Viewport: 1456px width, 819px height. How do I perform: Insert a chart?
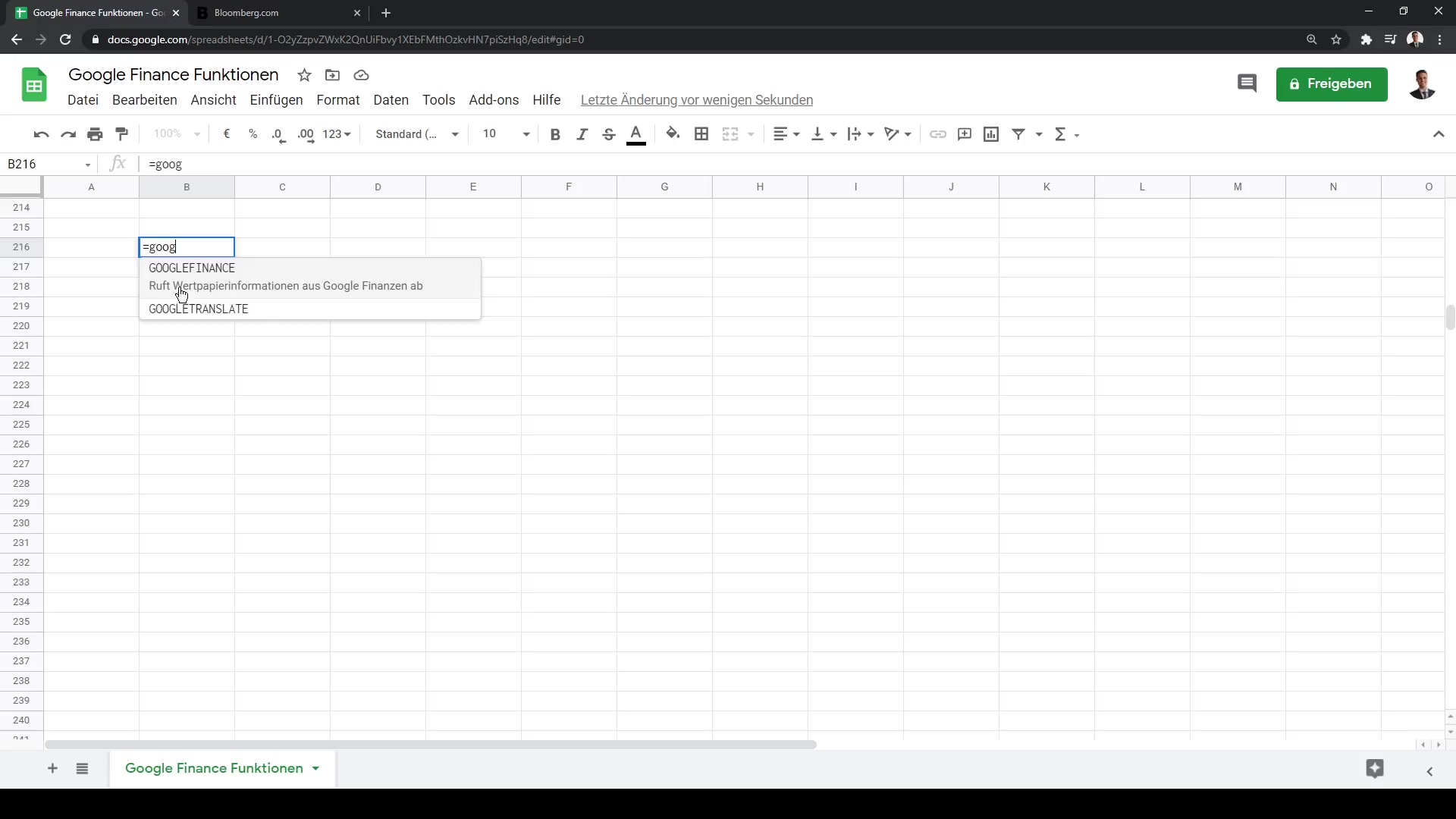pyautogui.click(x=991, y=133)
